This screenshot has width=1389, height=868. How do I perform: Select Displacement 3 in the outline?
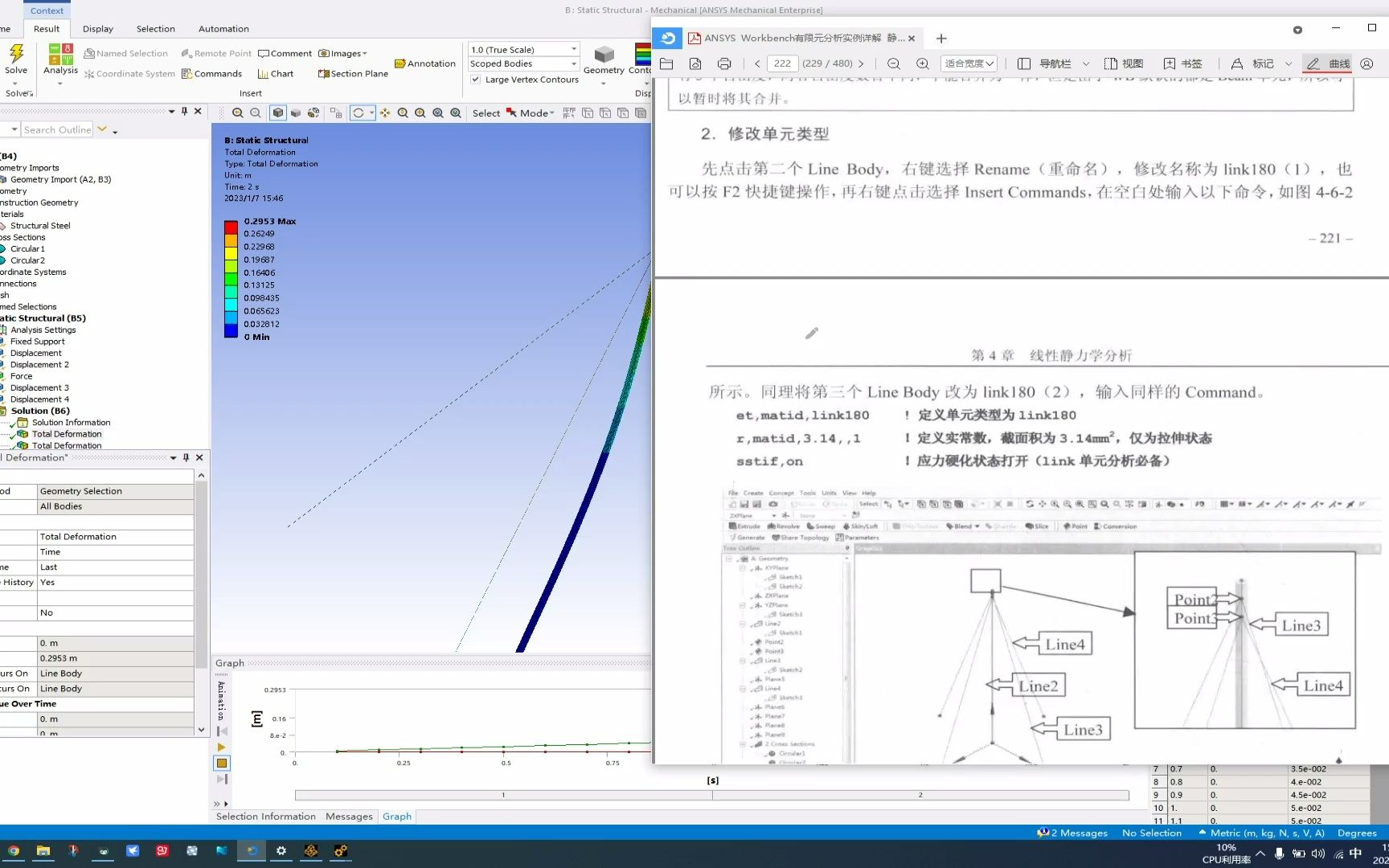(x=39, y=387)
